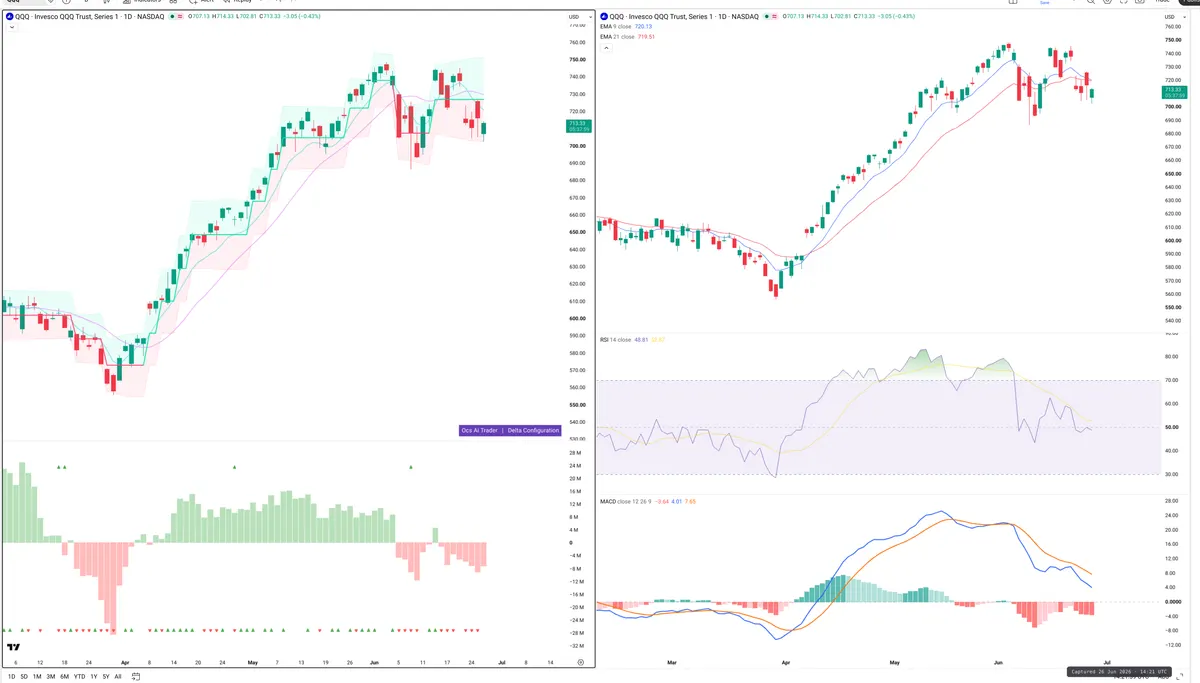
Task: Select the All time range button
Action: (118, 676)
